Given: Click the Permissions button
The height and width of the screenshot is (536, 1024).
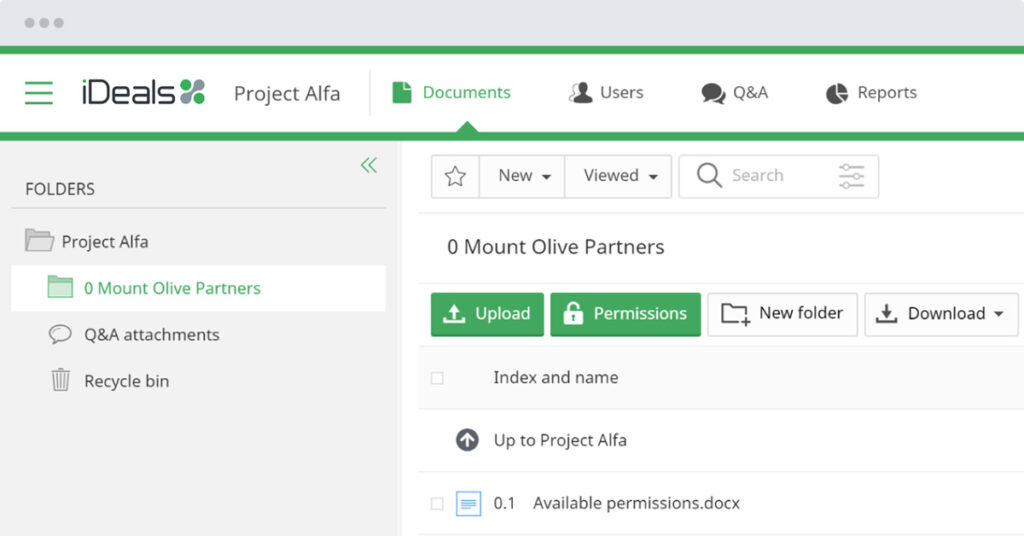Looking at the screenshot, I should [625, 314].
